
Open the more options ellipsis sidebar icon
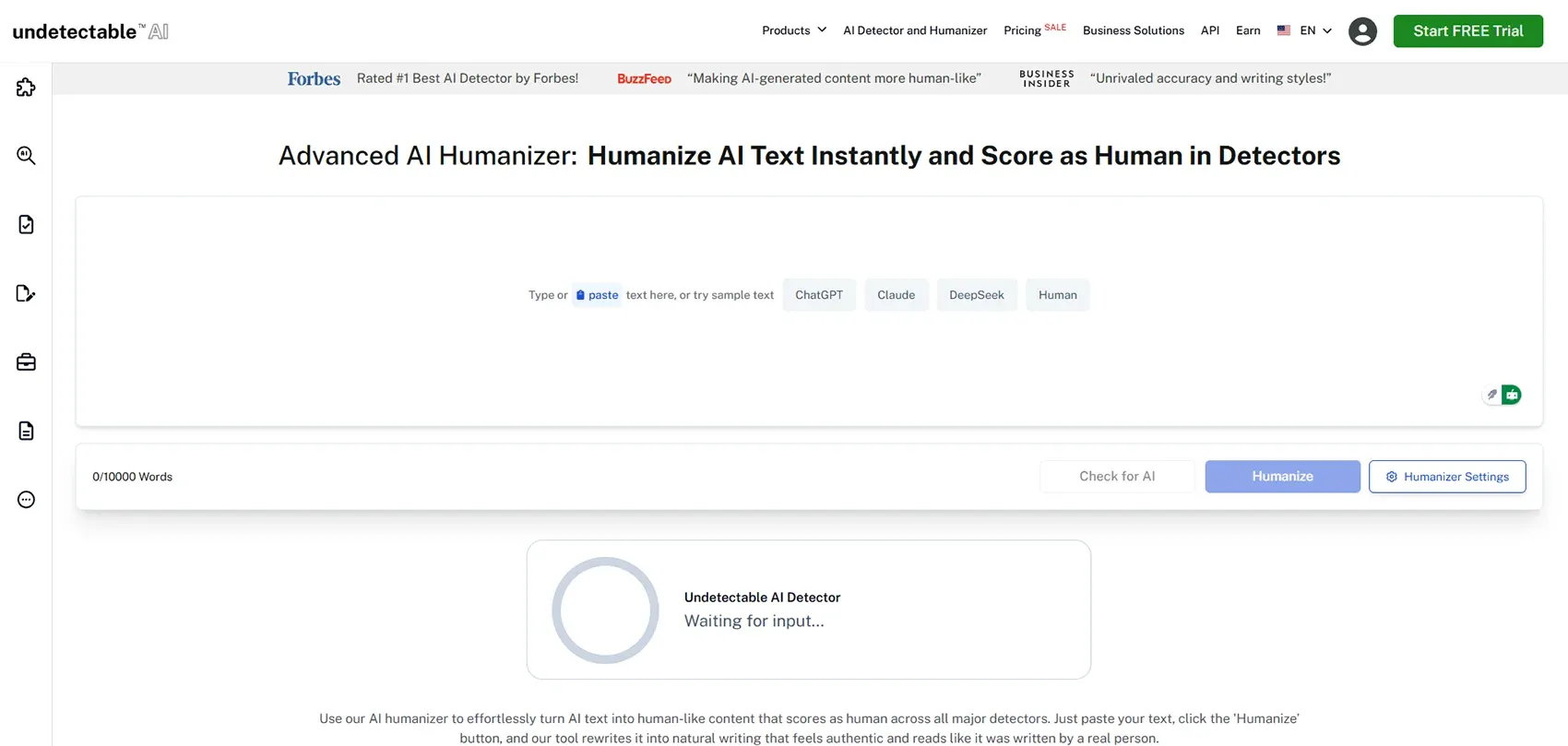pyautogui.click(x=26, y=500)
